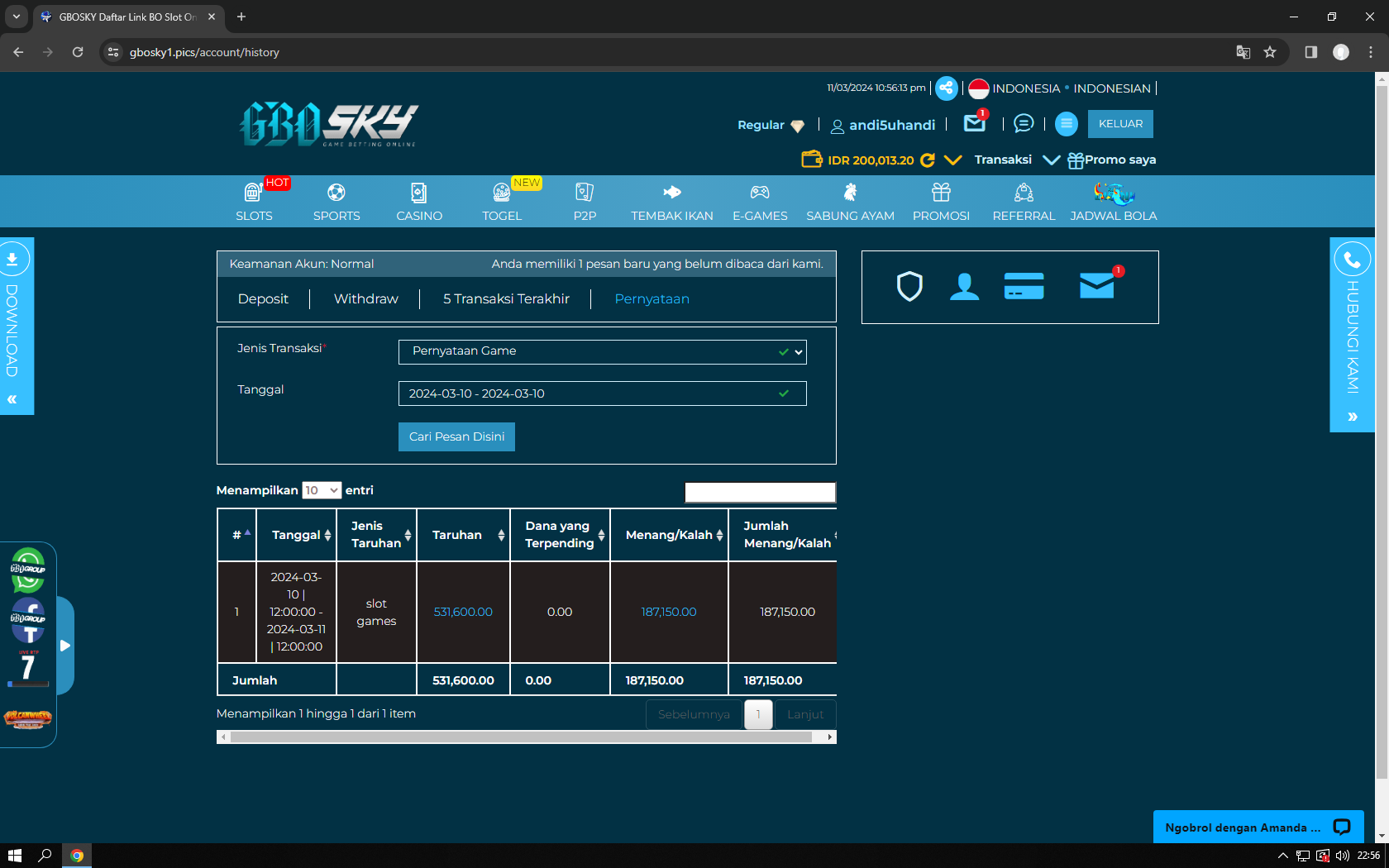The height and width of the screenshot is (868, 1389).
Task: Click the table's horizontal scrollbar
Action: point(521,737)
